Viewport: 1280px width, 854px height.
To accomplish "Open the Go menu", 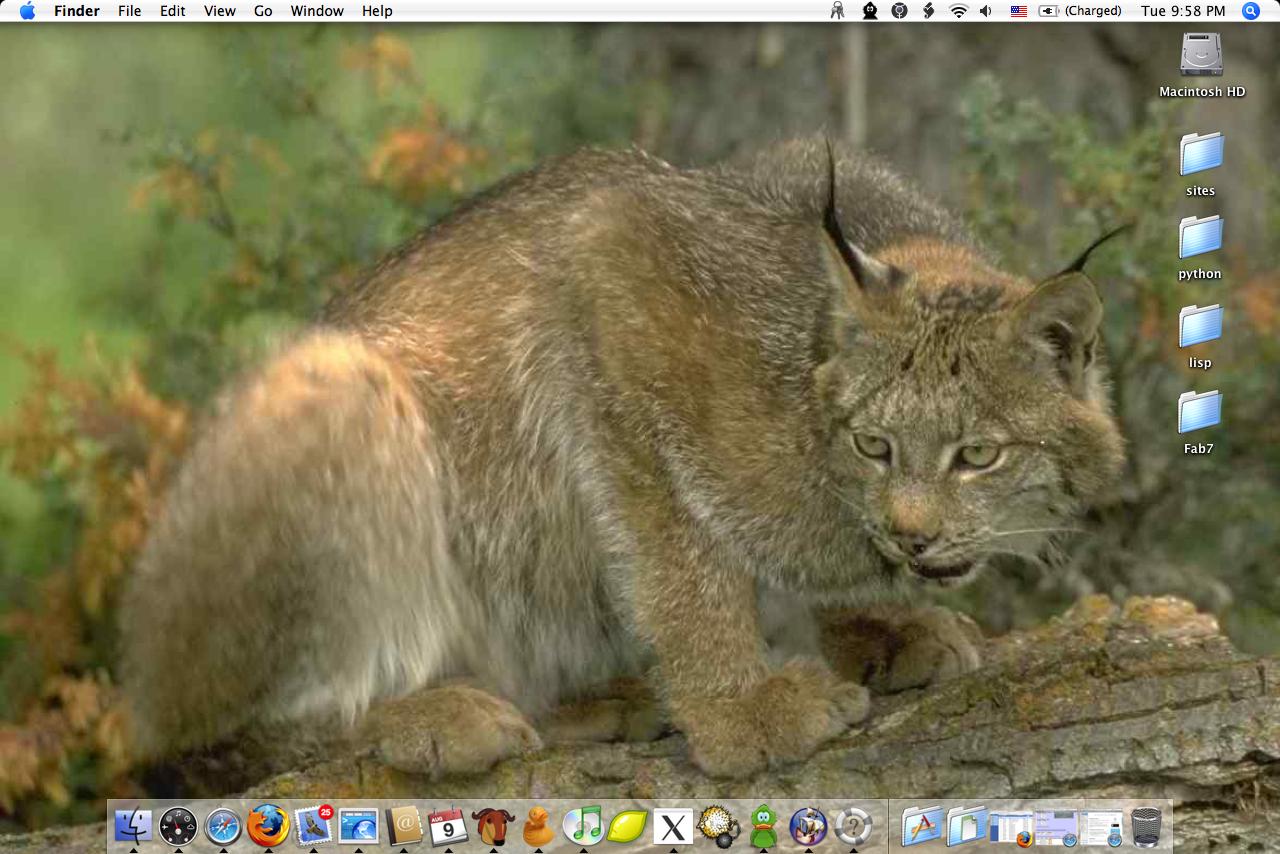I will 263,11.
